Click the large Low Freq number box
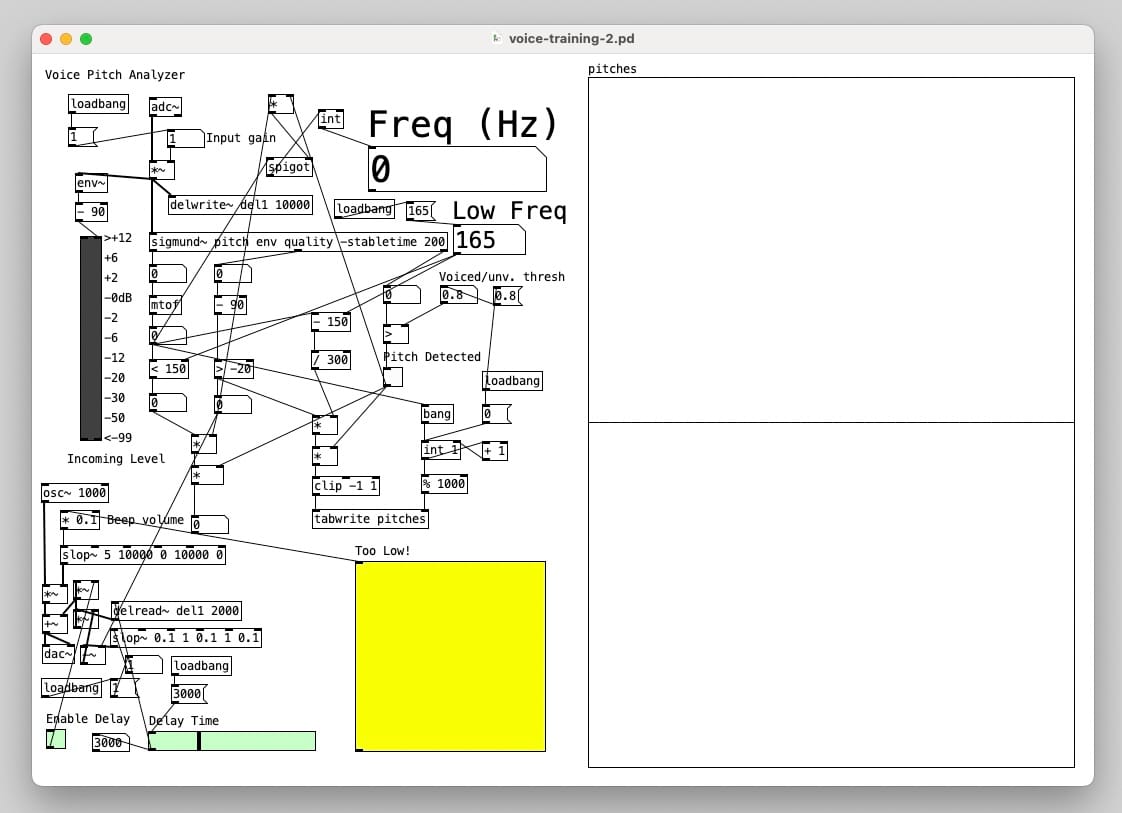Image resolution: width=1122 pixels, height=813 pixels. click(488, 240)
